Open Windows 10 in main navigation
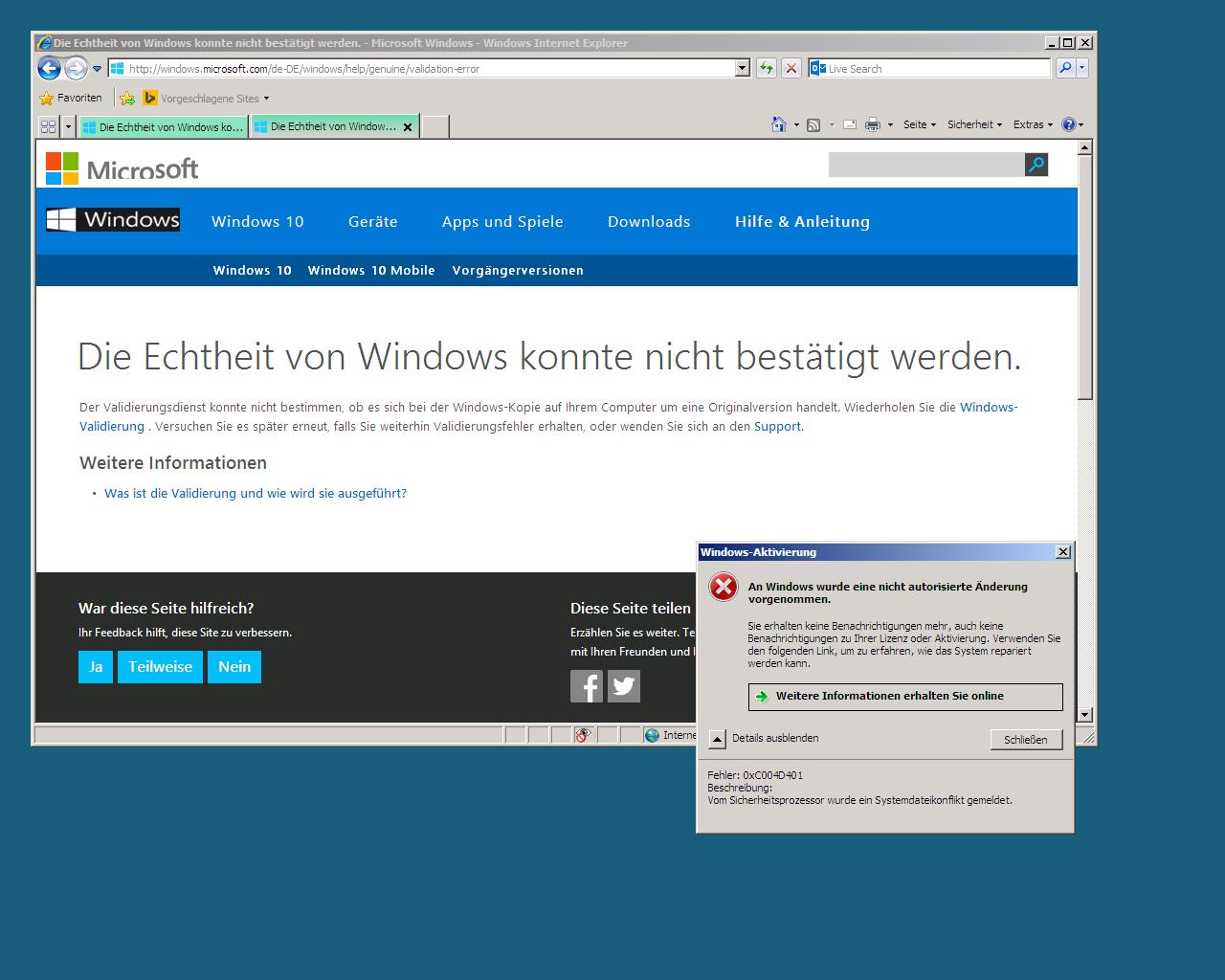 coord(257,221)
